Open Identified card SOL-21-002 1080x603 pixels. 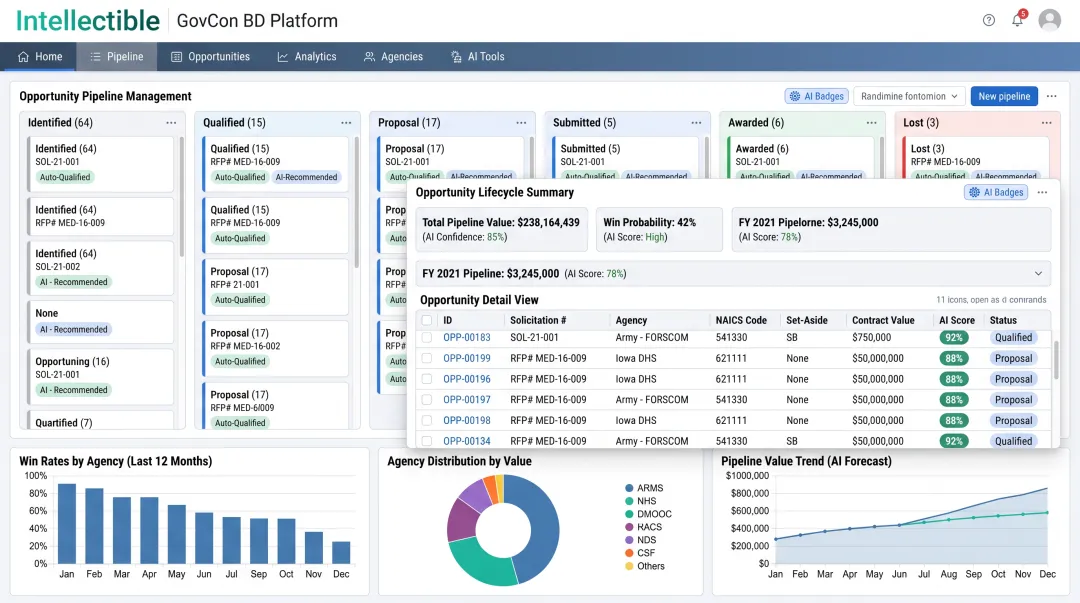click(101, 267)
